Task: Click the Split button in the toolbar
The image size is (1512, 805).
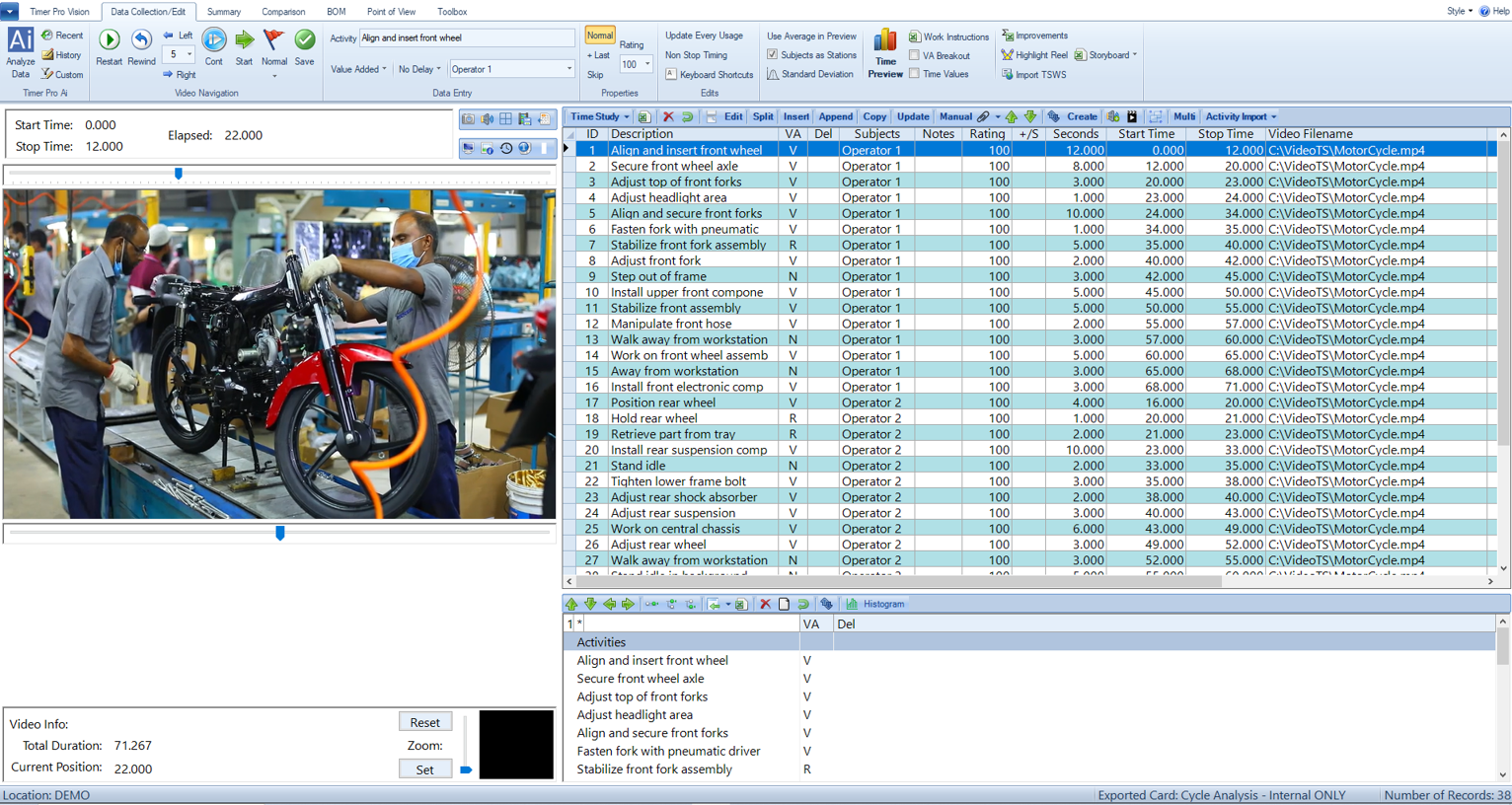Action: tap(763, 116)
